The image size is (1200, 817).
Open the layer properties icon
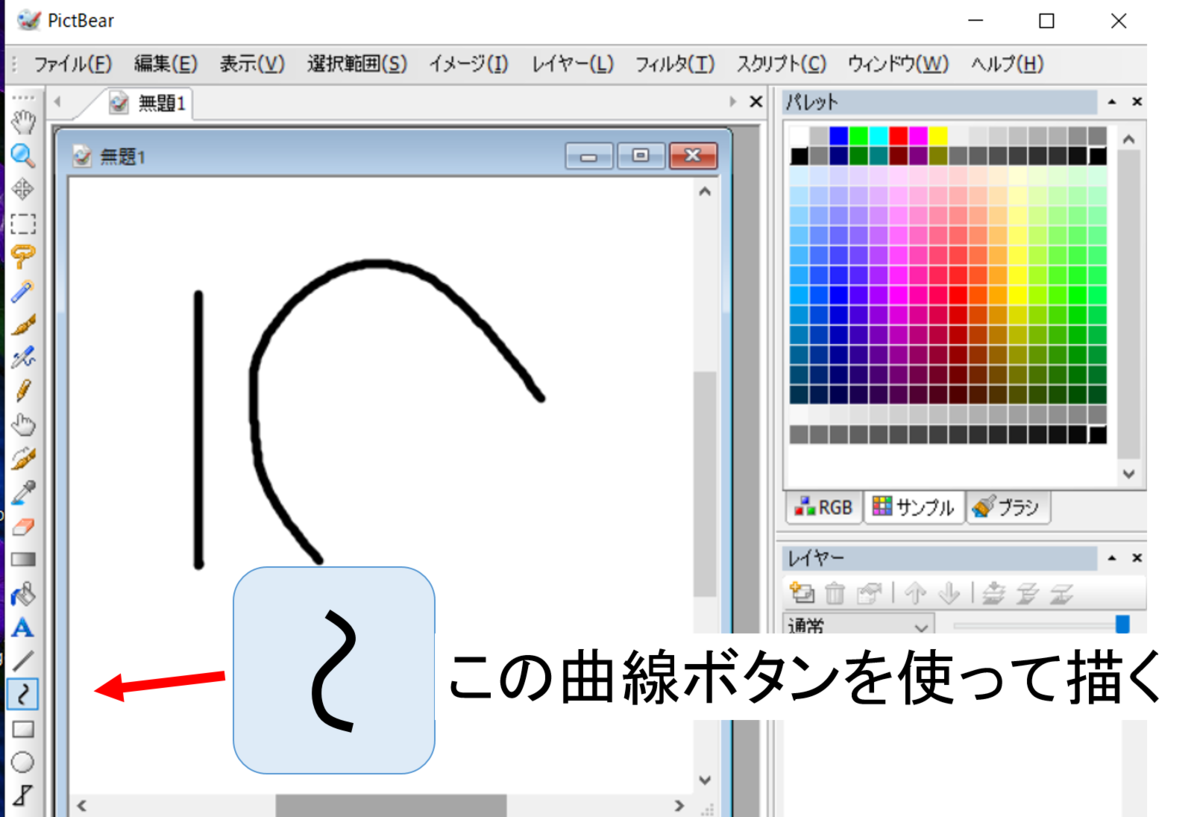tap(868, 592)
